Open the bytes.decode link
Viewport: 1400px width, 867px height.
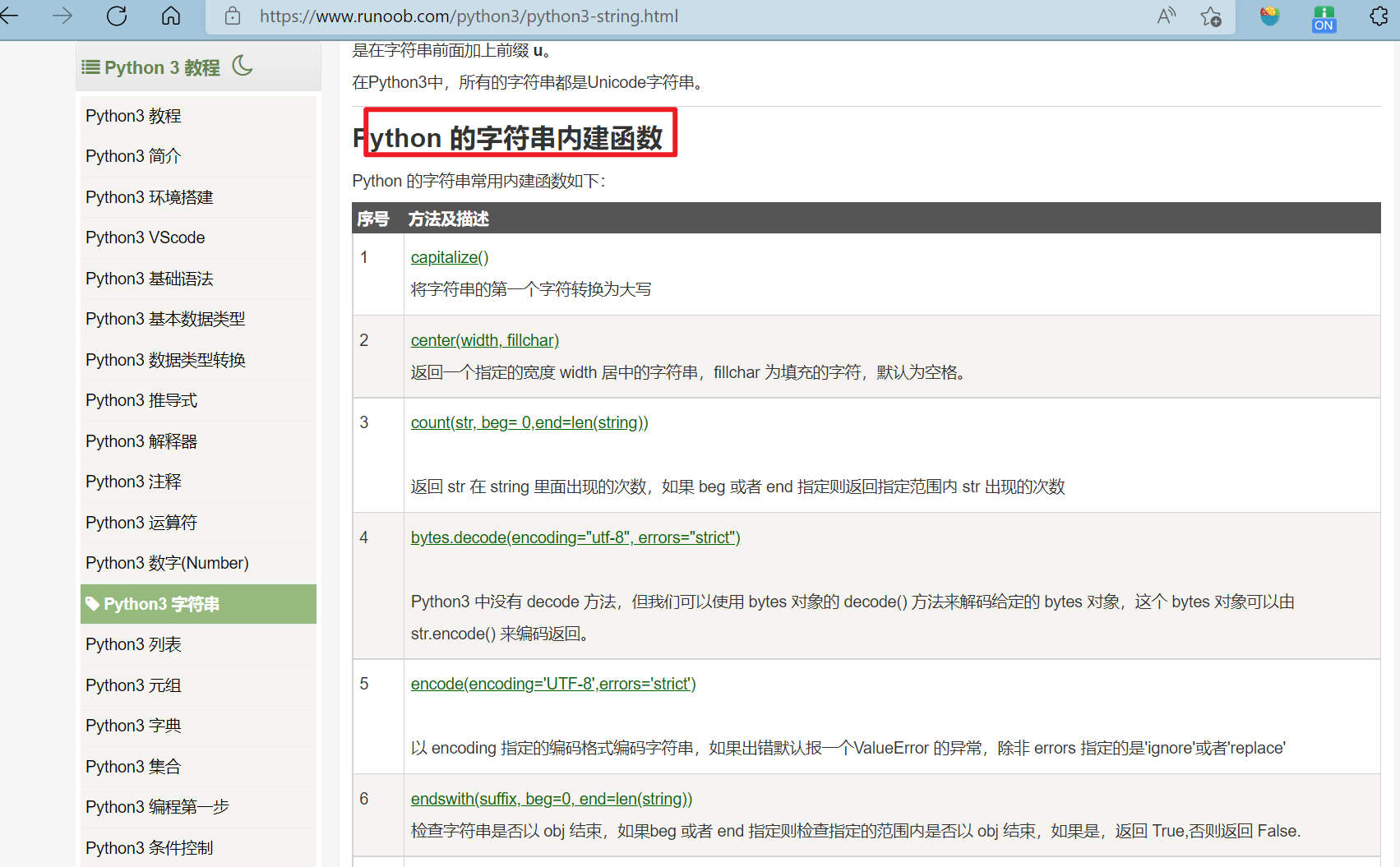click(x=575, y=537)
